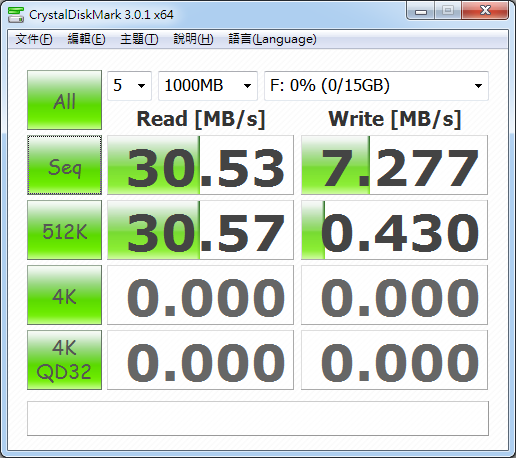The height and width of the screenshot is (458, 516).
Task: Start the 4K random test
Action: click(x=64, y=295)
